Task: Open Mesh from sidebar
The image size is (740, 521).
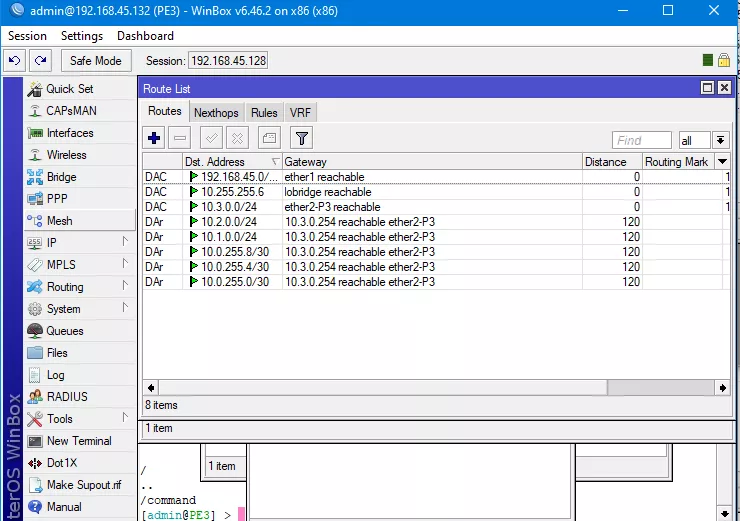Action: [79, 221]
